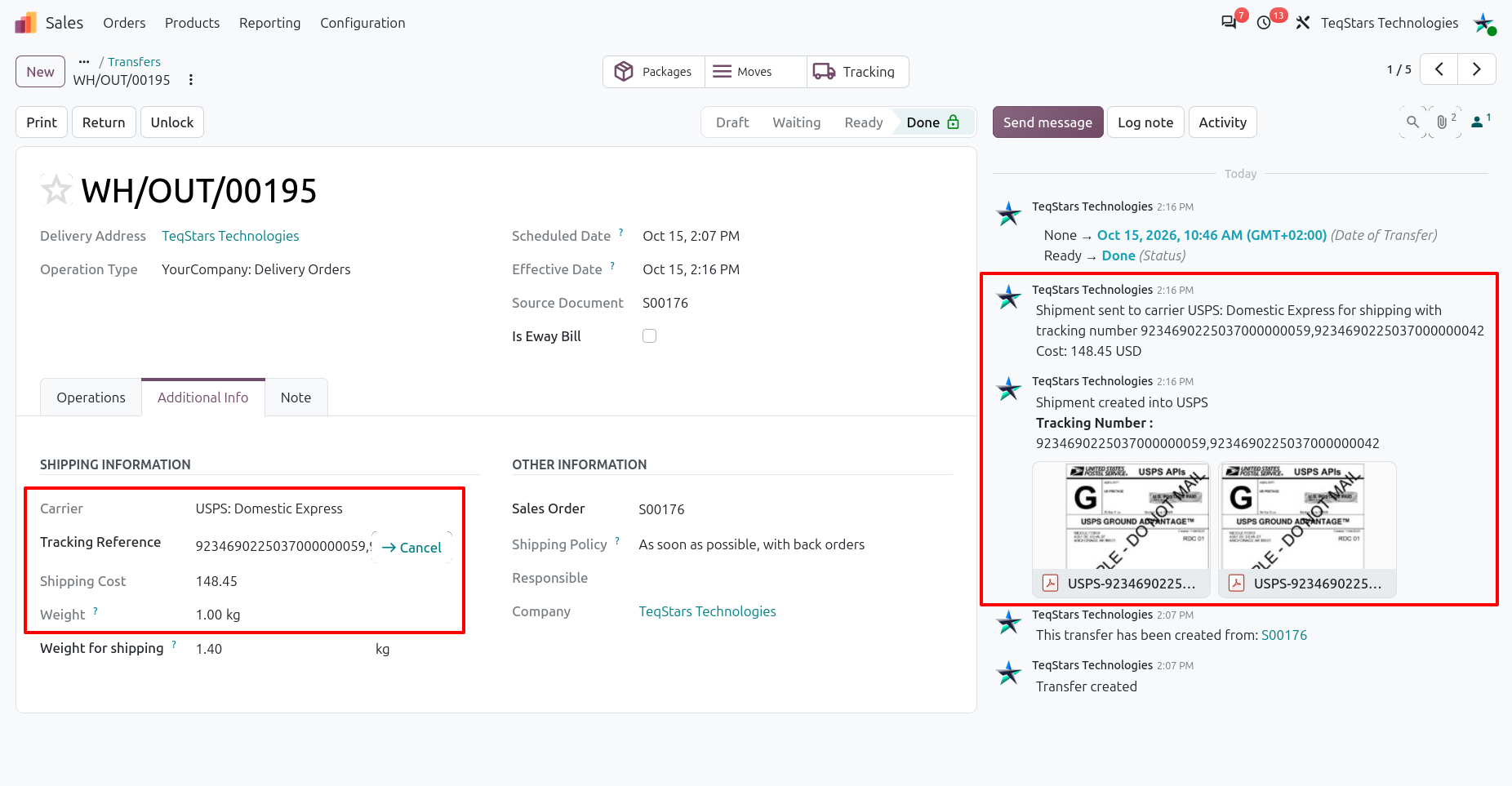The height and width of the screenshot is (786, 1512).
Task: Go to the previous record arrow
Action: (x=1439, y=69)
